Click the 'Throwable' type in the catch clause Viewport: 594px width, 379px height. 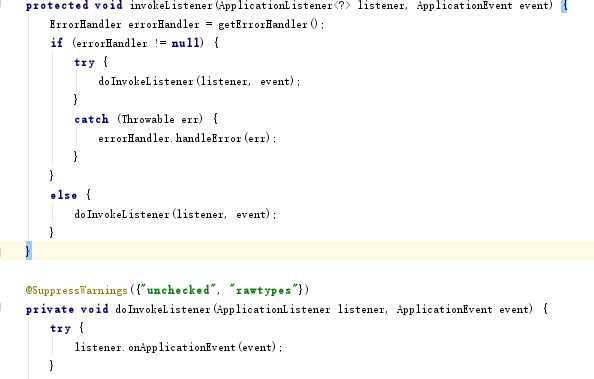(148, 119)
